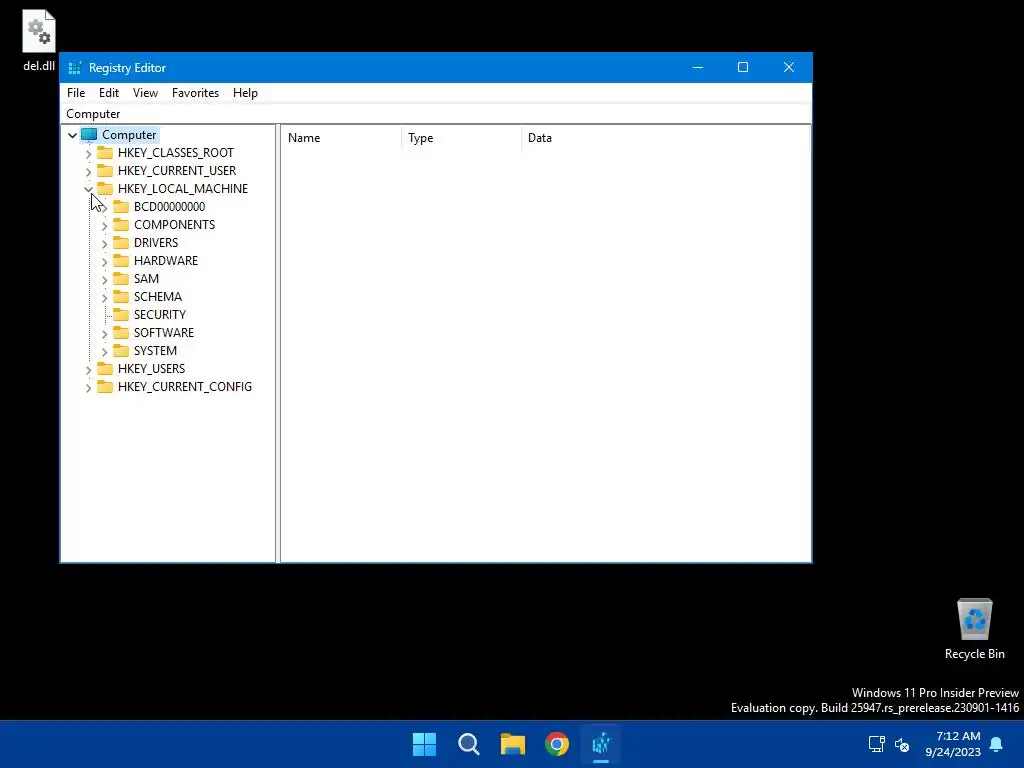Click the address bar showing Computer
The image size is (1024, 768).
(x=436, y=114)
